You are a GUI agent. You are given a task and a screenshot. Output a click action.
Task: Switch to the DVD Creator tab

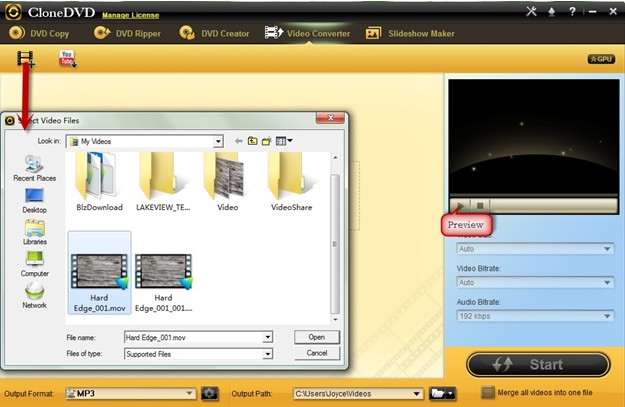point(214,33)
